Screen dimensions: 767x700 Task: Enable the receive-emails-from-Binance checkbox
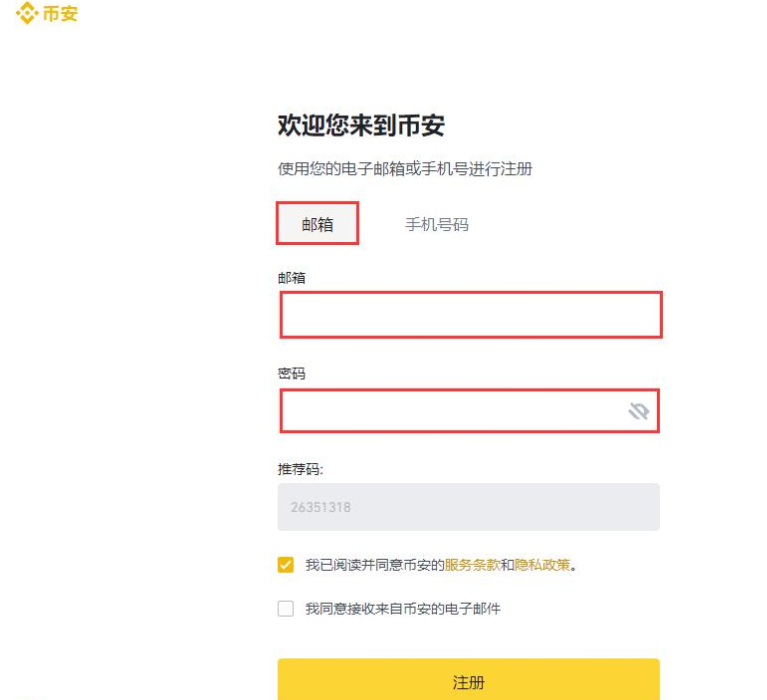[x=286, y=609]
